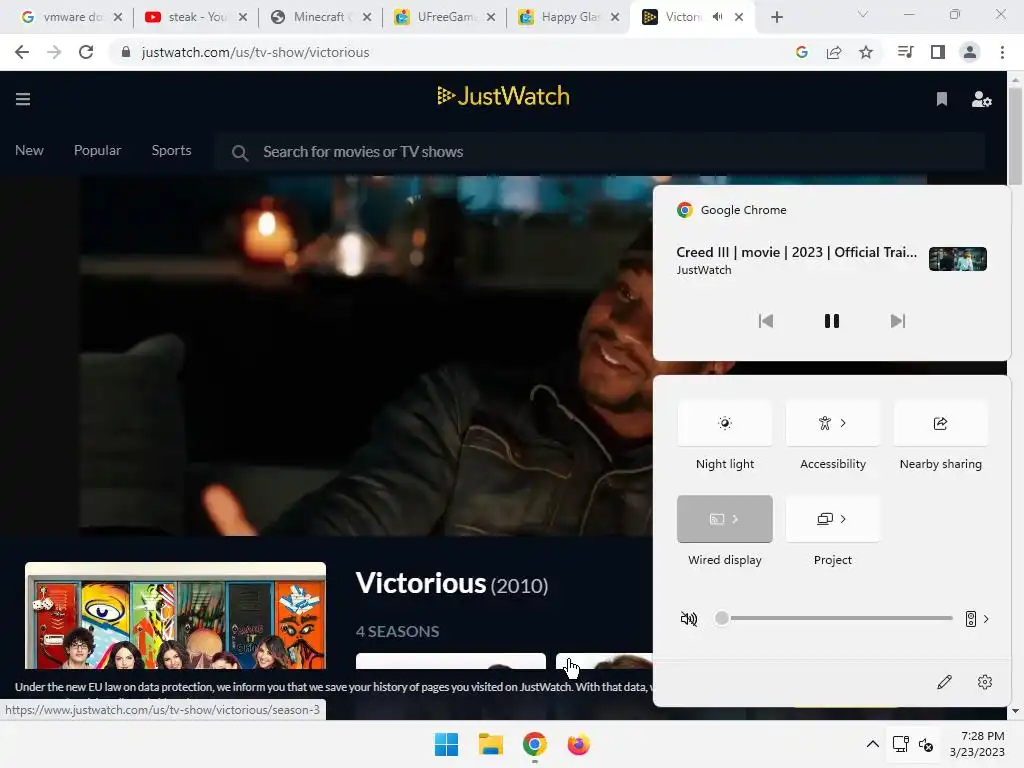Screen dimensions: 1024x768
Task: Select sound output device button
Action: (x=971, y=618)
